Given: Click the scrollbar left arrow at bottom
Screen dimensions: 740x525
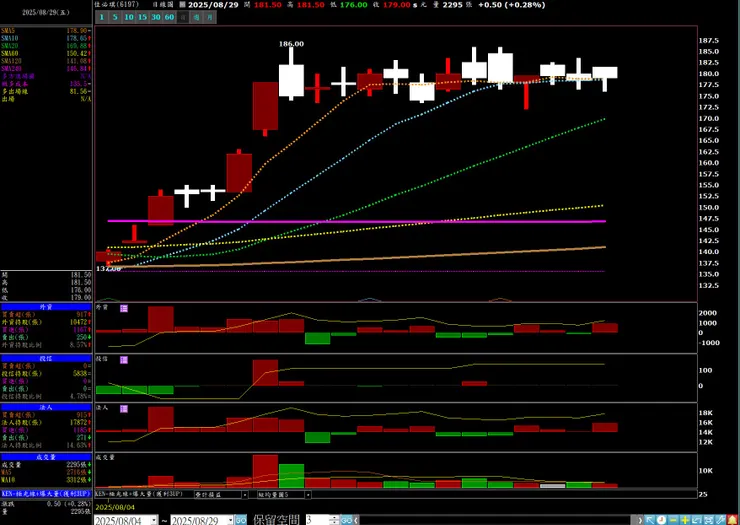Looking at the screenshot, I should coord(356,520).
